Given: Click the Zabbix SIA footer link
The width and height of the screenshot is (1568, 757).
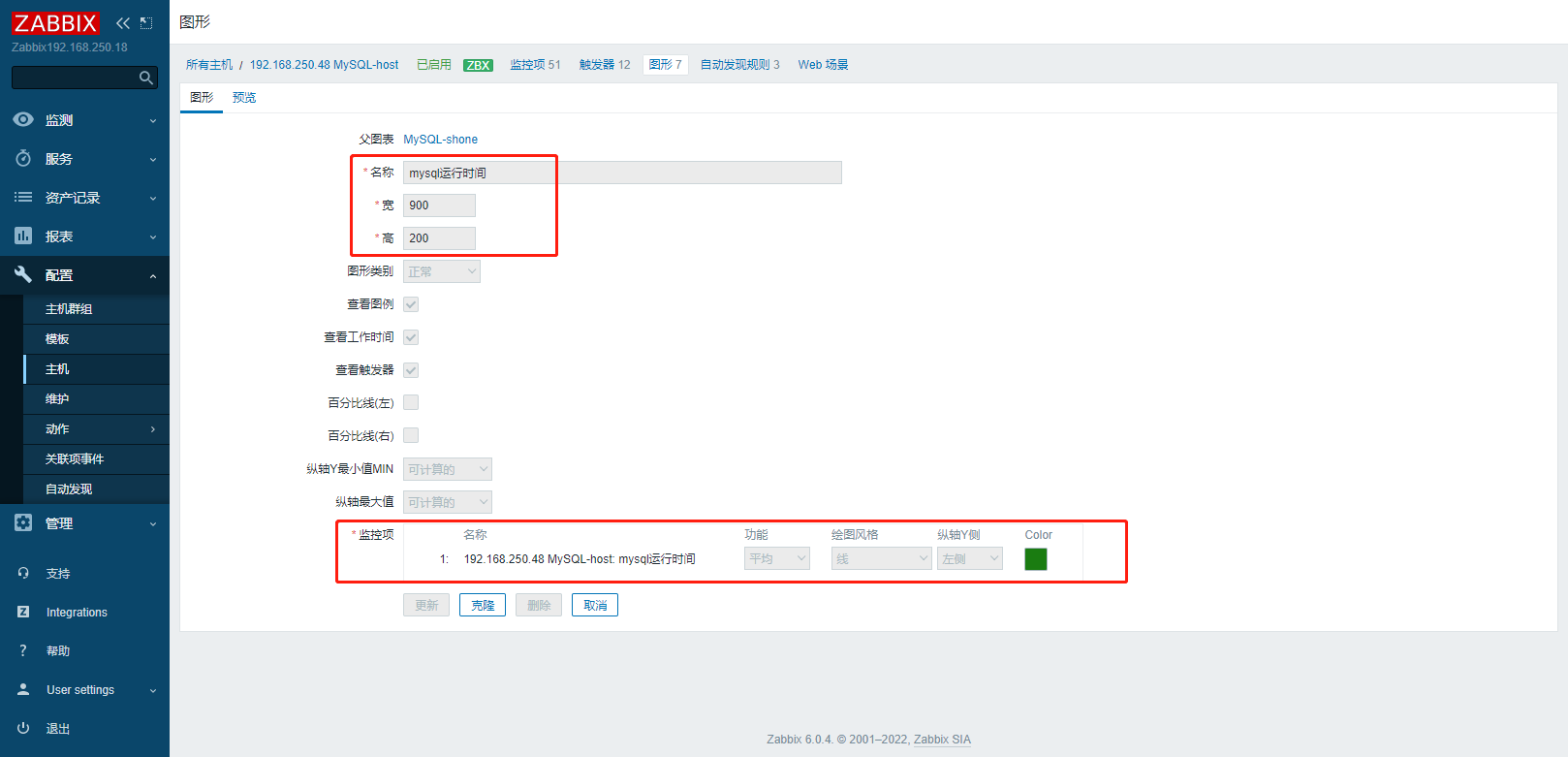Looking at the screenshot, I should coord(942,740).
